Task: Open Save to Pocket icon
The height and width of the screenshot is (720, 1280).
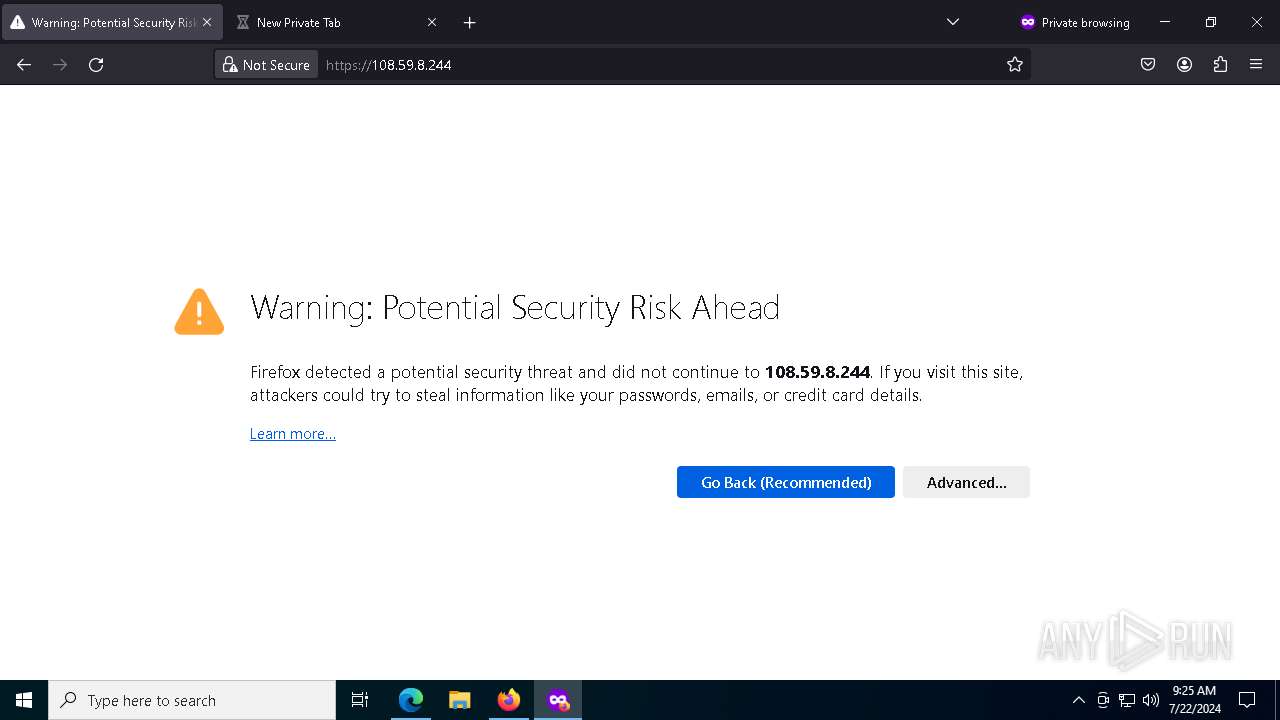Action: pos(1148,65)
